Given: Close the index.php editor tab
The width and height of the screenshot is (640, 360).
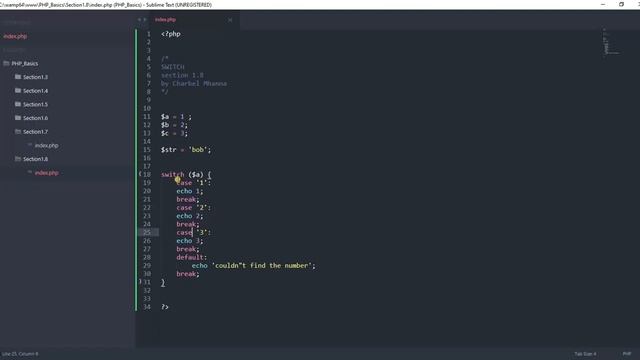Looking at the screenshot, I should pyautogui.click(x=230, y=20).
